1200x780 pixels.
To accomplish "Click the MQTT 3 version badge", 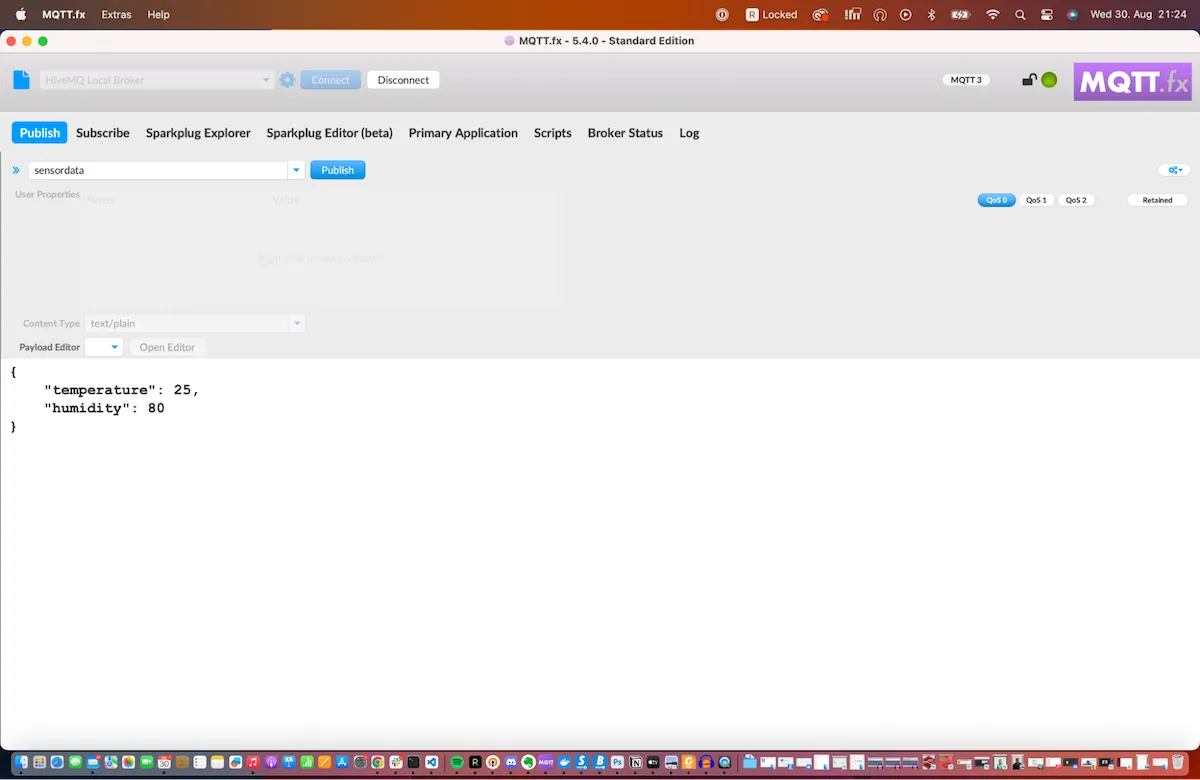I will tap(966, 80).
